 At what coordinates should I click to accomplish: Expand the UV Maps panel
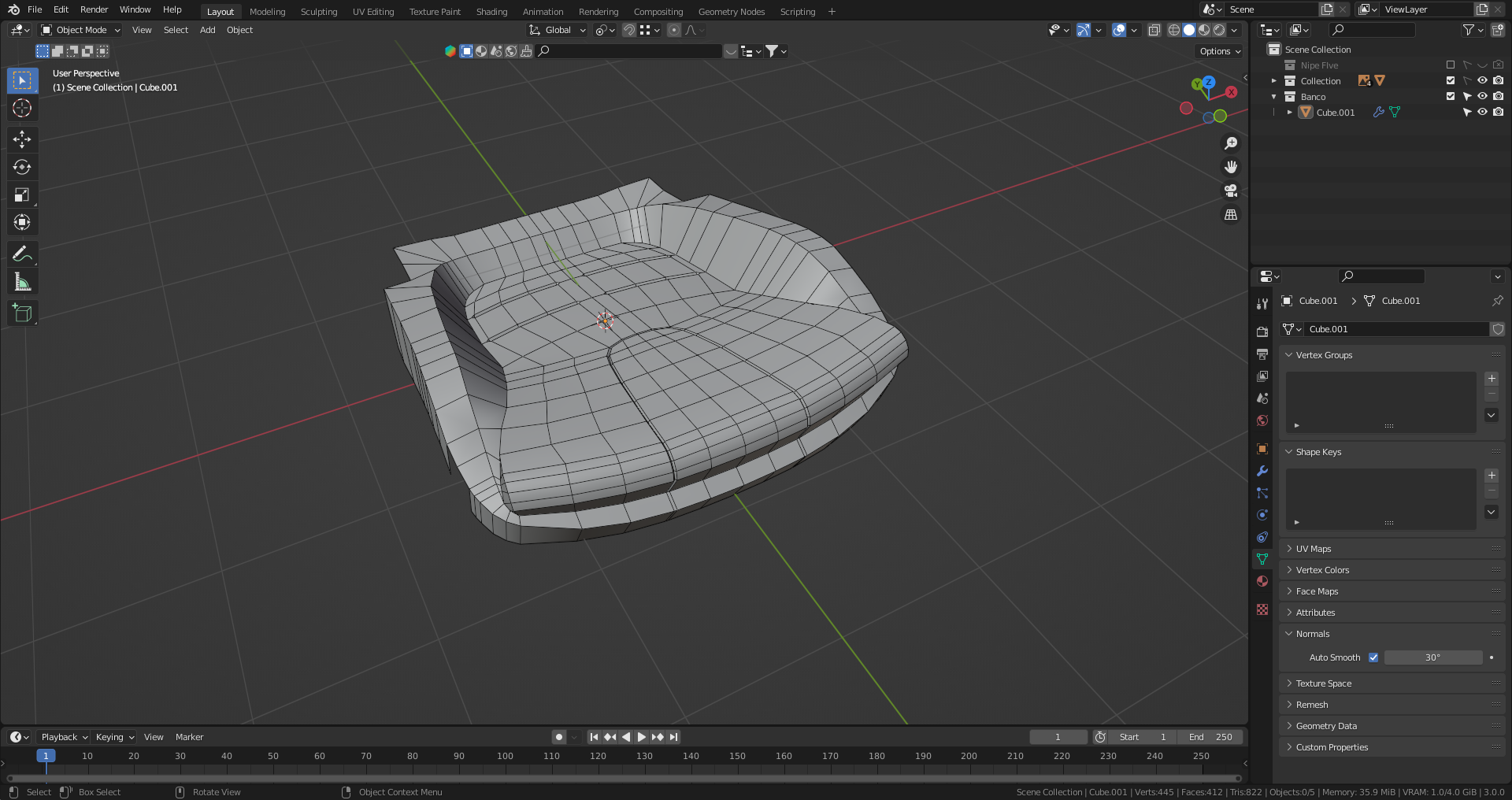tap(1314, 549)
